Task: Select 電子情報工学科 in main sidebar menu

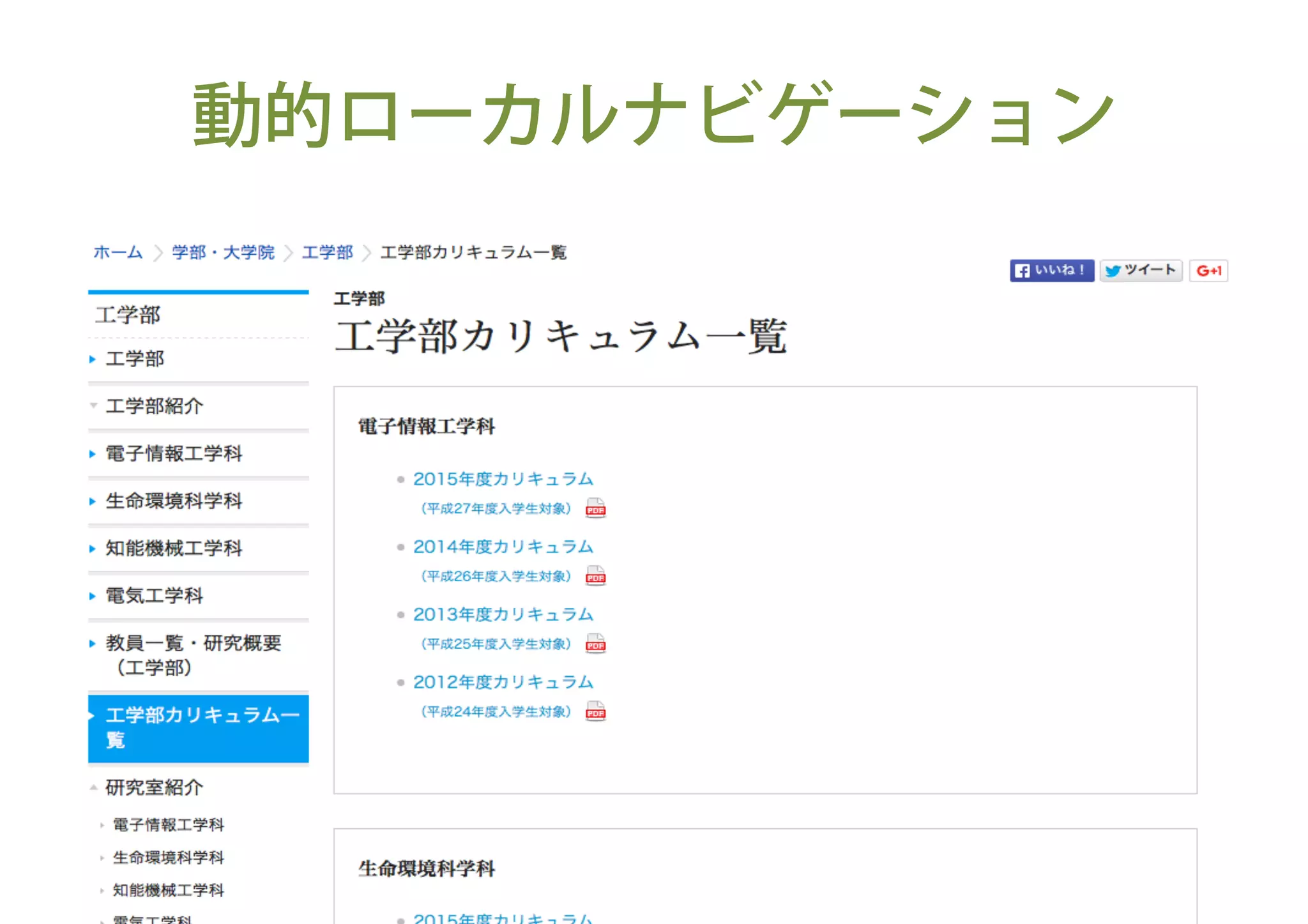Action: pyautogui.click(x=198, y=453)
